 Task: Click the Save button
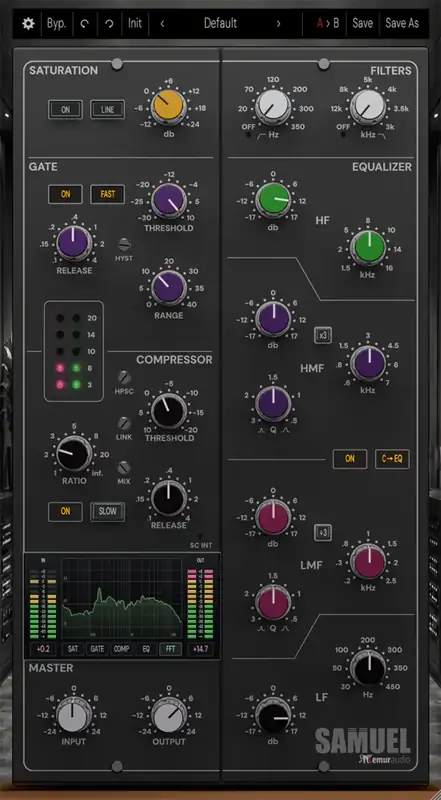pyautogui.click(x=362, y=23)
